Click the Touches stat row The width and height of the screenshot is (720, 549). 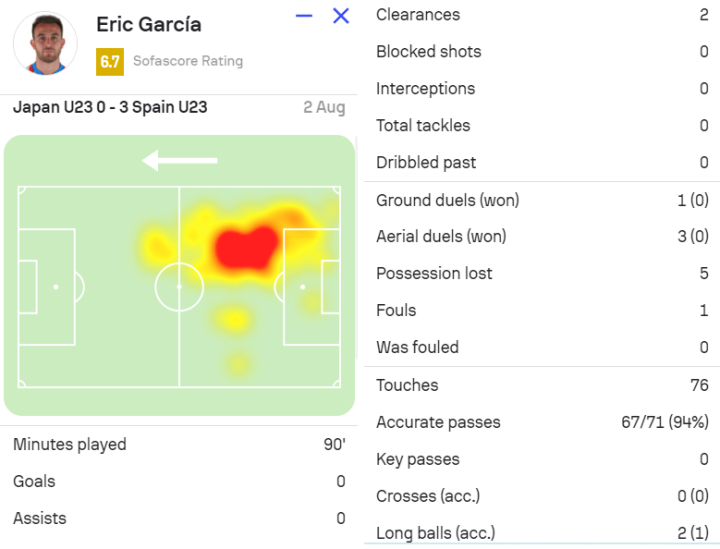click(541, 385)
